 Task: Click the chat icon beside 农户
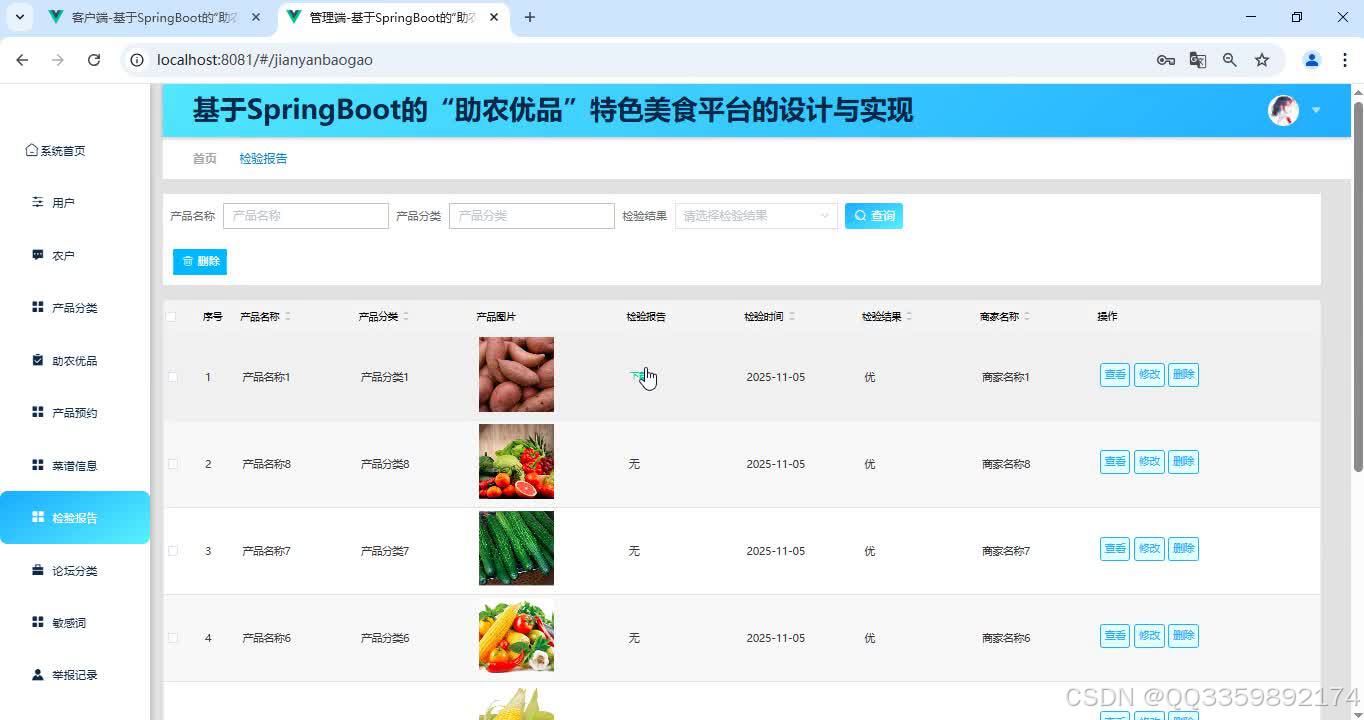tap(38, 255)
